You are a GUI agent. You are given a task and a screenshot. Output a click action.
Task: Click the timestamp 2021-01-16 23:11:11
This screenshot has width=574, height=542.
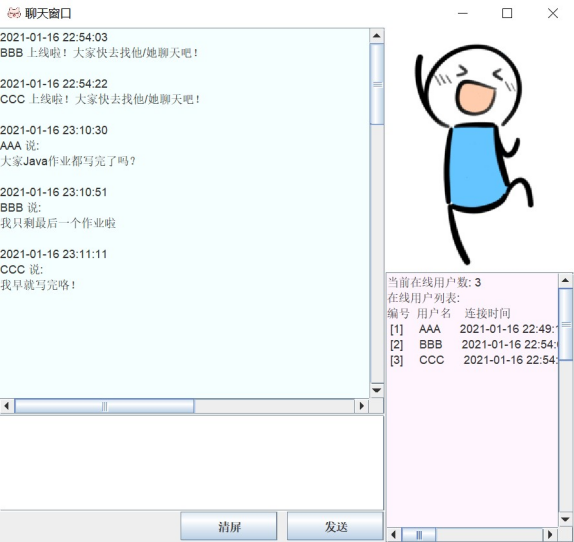(53, 254)
